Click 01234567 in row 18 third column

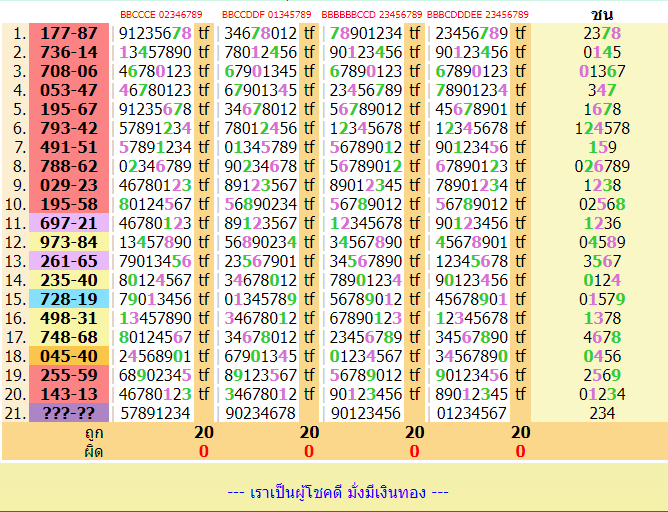point(366,356)
